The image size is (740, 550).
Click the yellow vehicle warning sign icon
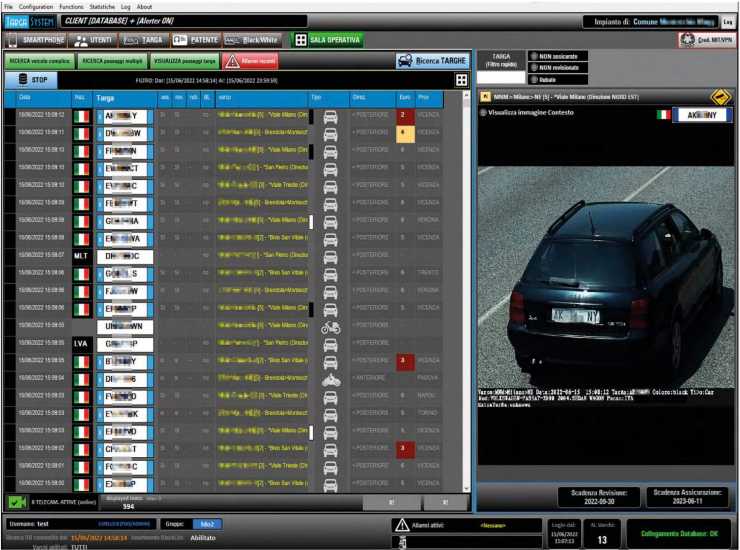coord(720,97)
